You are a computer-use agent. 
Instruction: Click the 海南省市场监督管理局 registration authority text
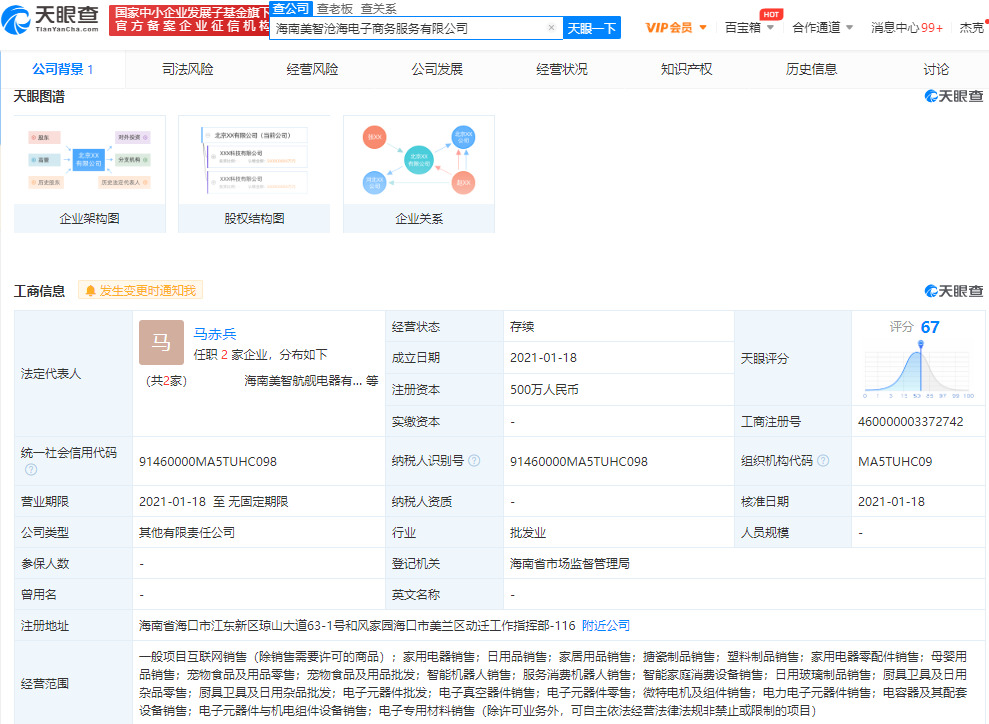(x=570, y=564)
